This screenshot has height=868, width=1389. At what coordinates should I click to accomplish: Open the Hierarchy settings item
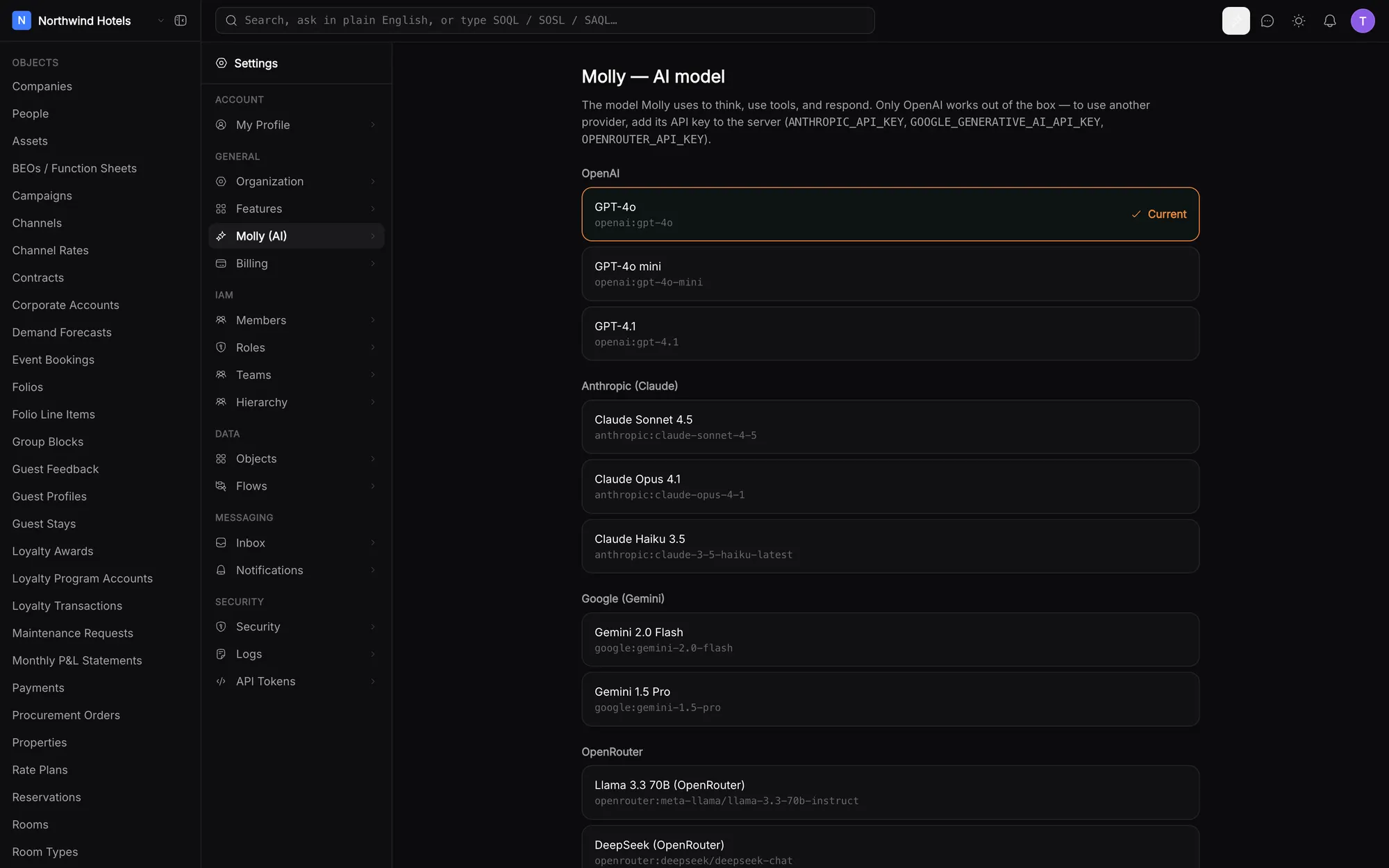[x=297, y=402]
